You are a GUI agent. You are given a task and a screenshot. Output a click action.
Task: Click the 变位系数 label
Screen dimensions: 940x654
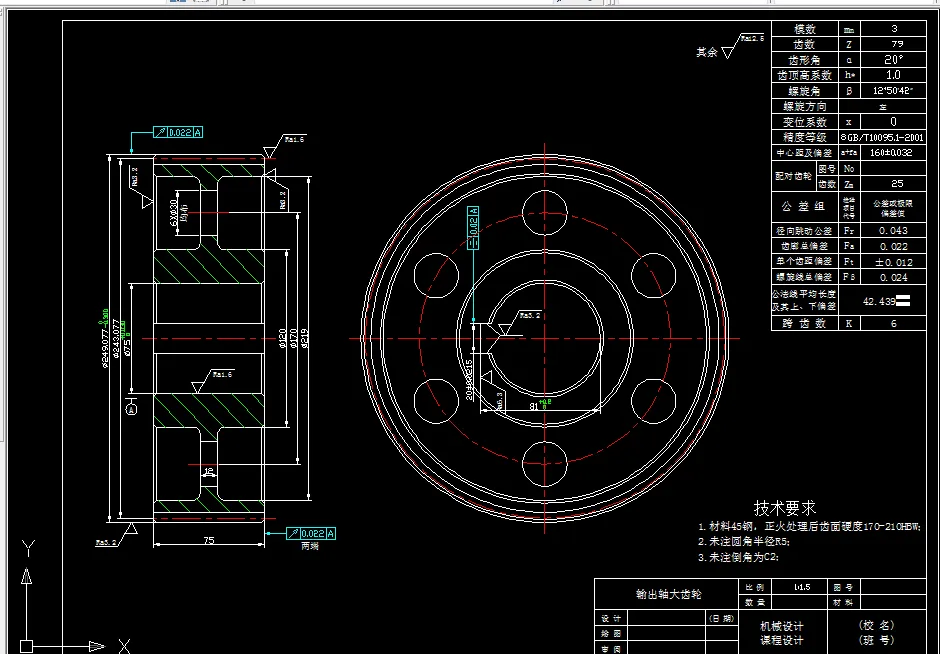(x=805, y=122)
